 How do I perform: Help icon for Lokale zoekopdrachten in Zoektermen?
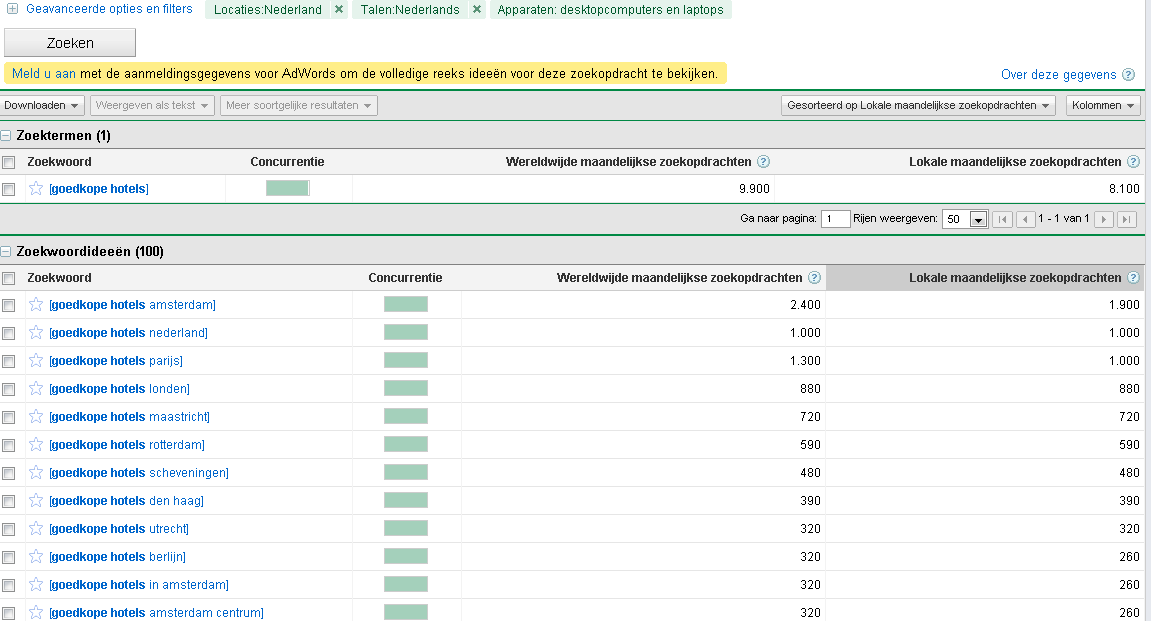pos(1133,161)
